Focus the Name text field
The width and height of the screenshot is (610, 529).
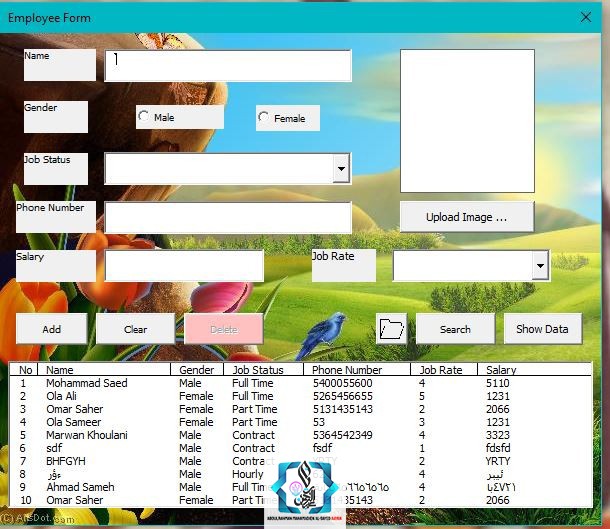(228, 66)
